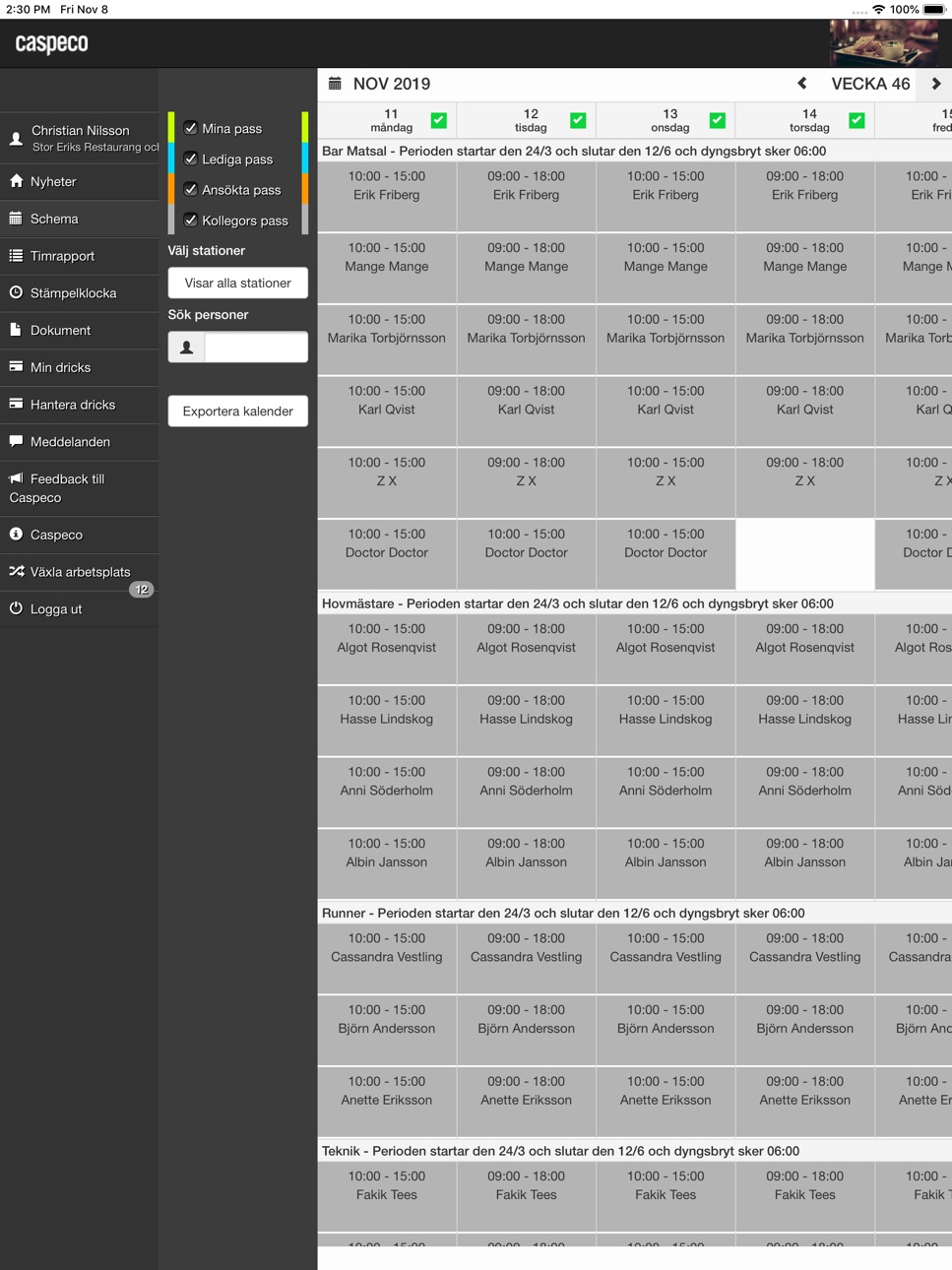
Task: Click the Växla arbetsplats shuffle icon
Action: [x=16, y=571]
